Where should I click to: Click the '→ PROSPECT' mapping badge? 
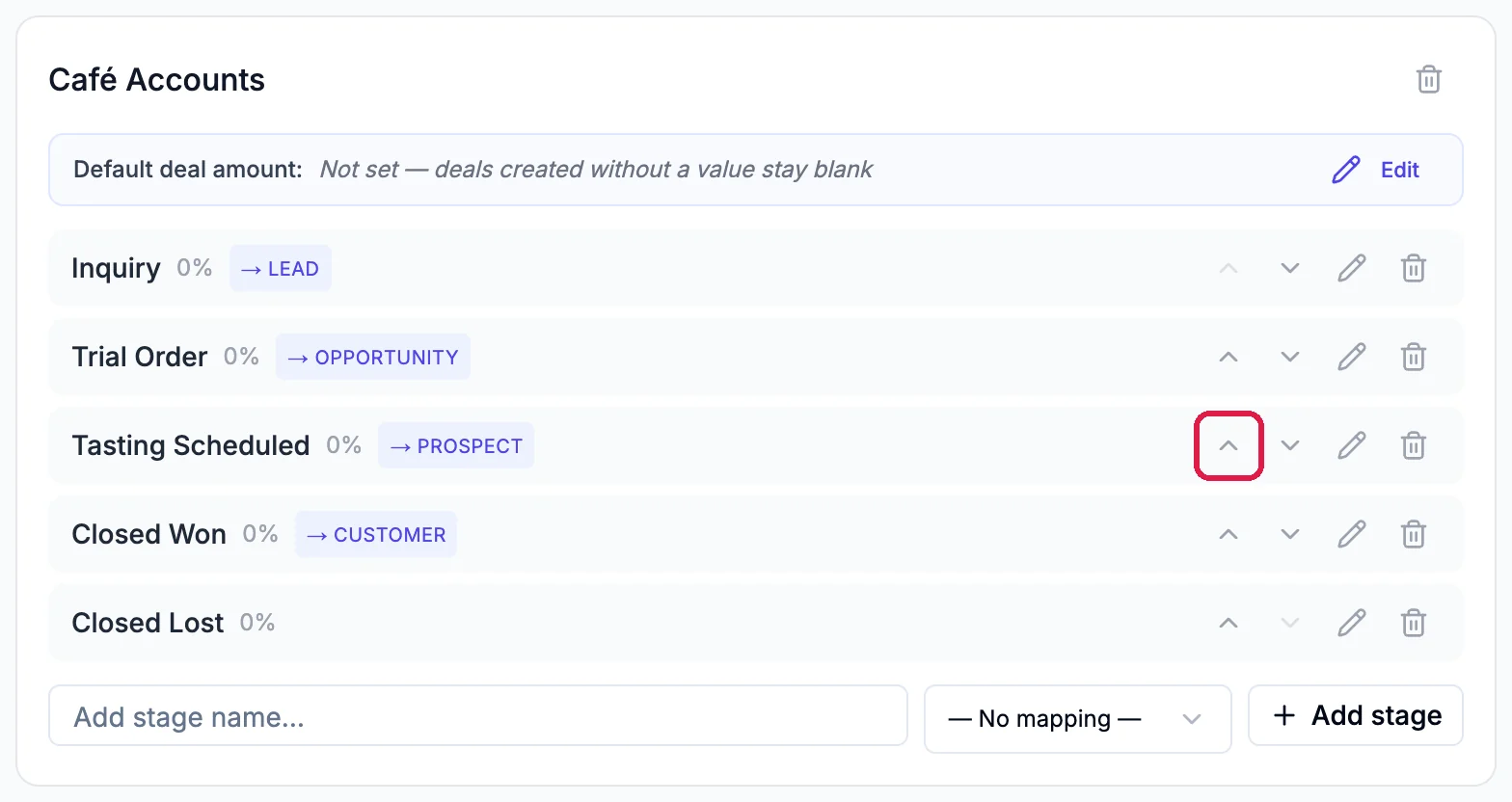pyautogui.click(x=456, y=445)
